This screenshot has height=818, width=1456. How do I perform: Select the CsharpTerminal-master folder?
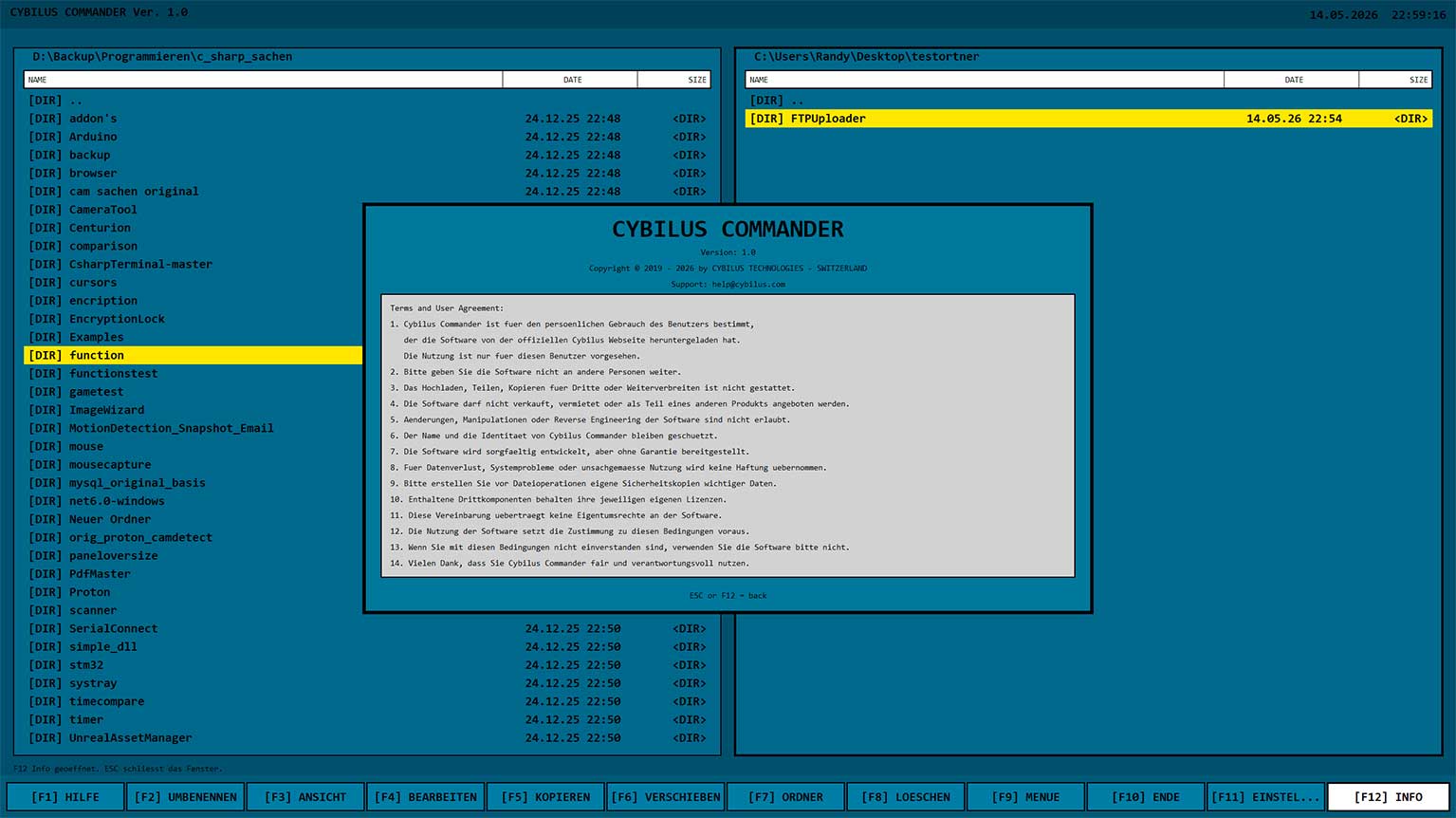pos(194,264)
